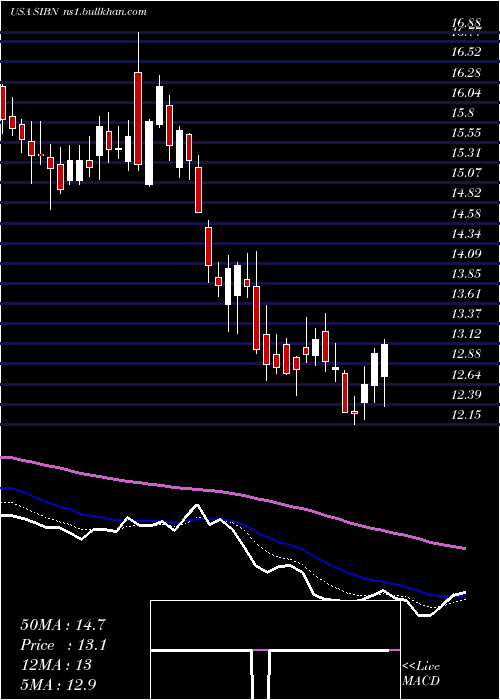
Task: Select the 12.39 price axis label
Action: [x=466, y=395]
